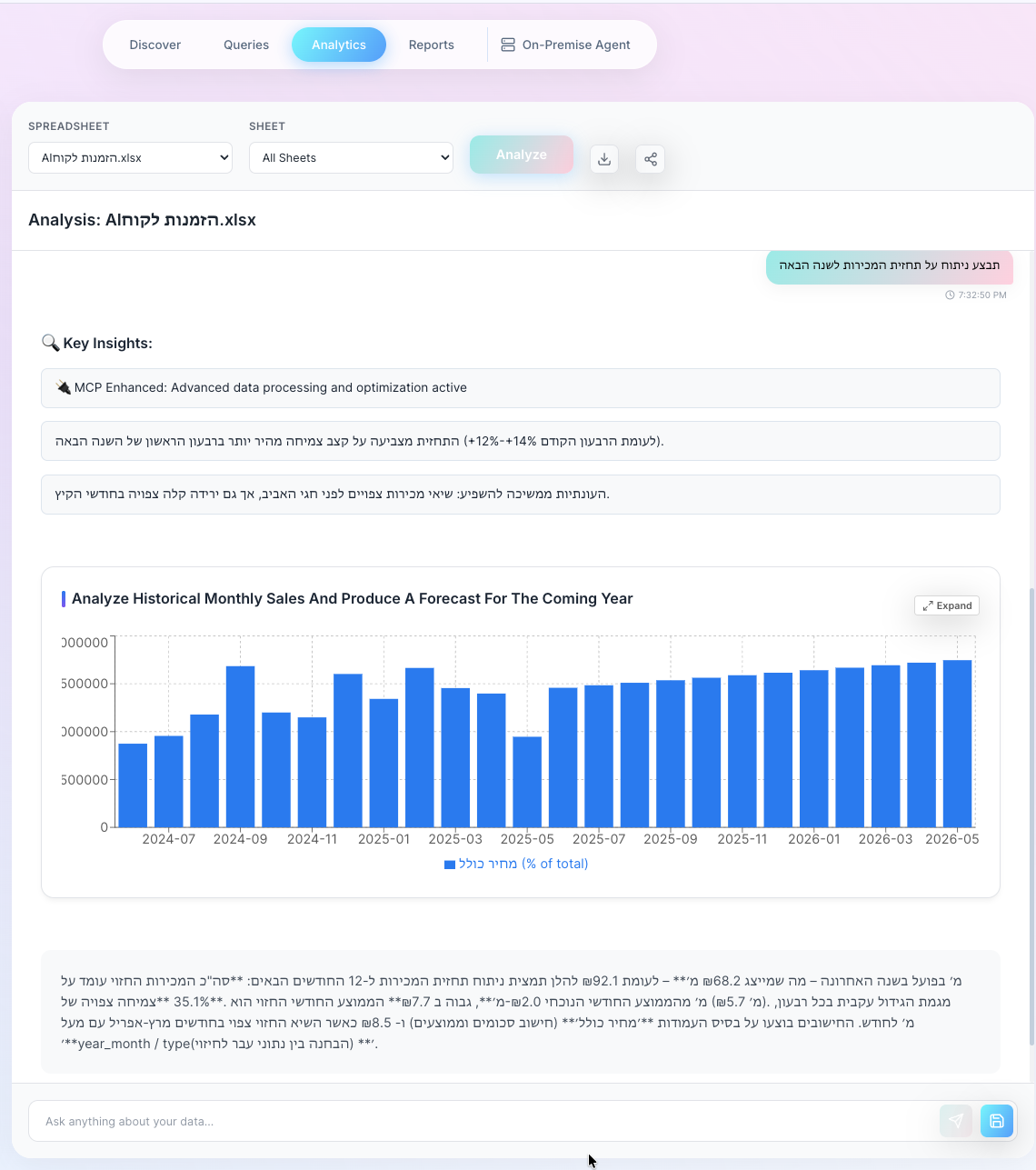
Task: Click the send message paper-plane icon
Action: pyautogui.click(x=955, y=1121)
